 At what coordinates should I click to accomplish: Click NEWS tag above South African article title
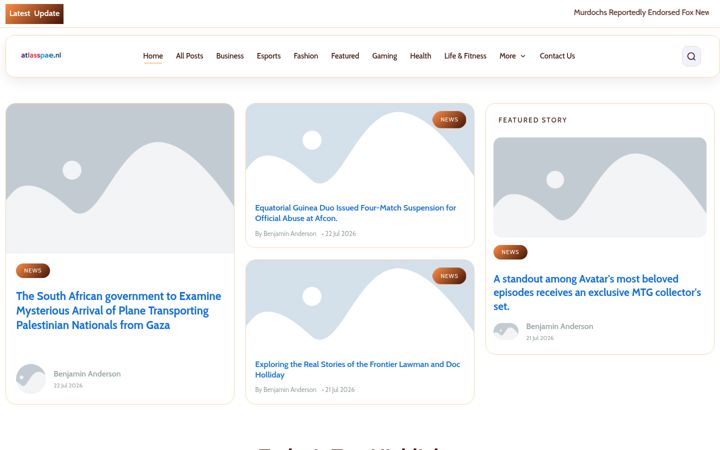coord(33,270)
